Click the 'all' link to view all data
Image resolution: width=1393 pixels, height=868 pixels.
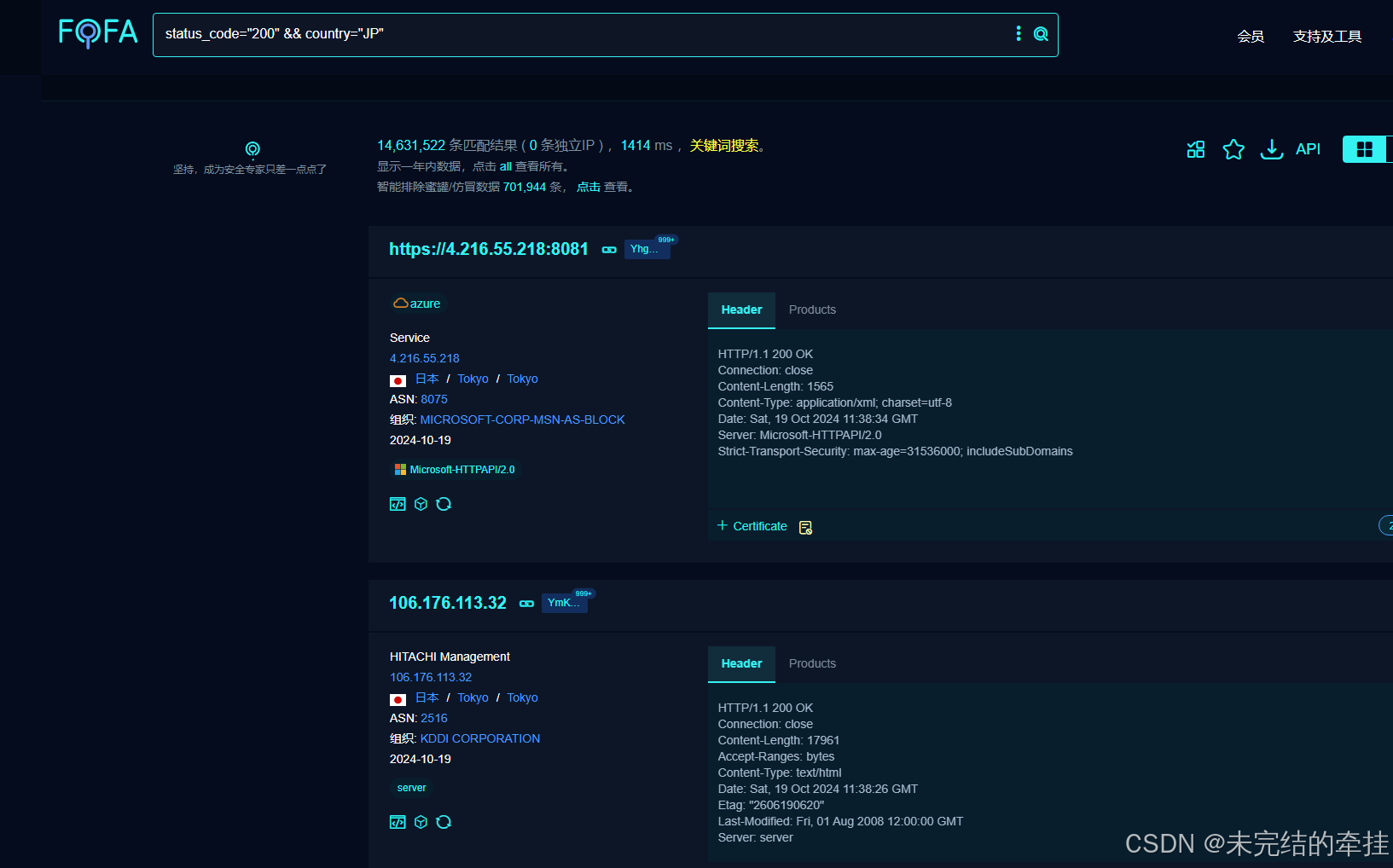tap(506, 167)
